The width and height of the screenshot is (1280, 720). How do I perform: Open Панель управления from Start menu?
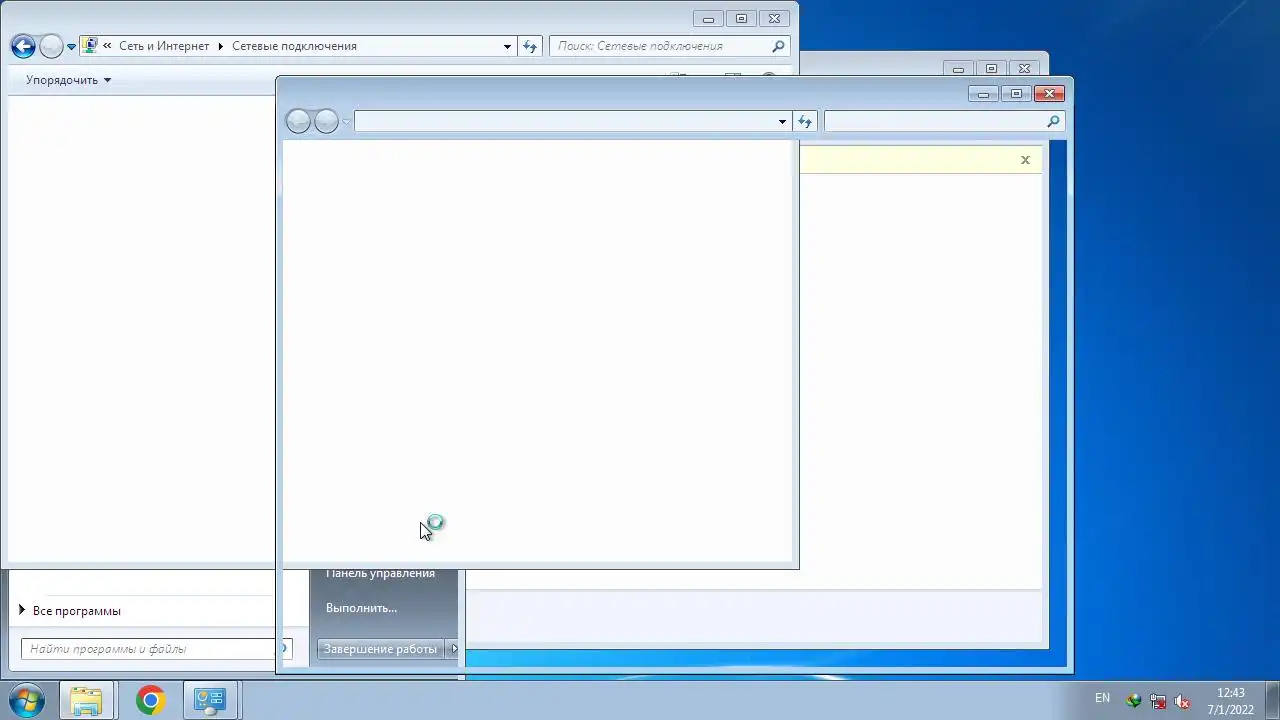380,574
